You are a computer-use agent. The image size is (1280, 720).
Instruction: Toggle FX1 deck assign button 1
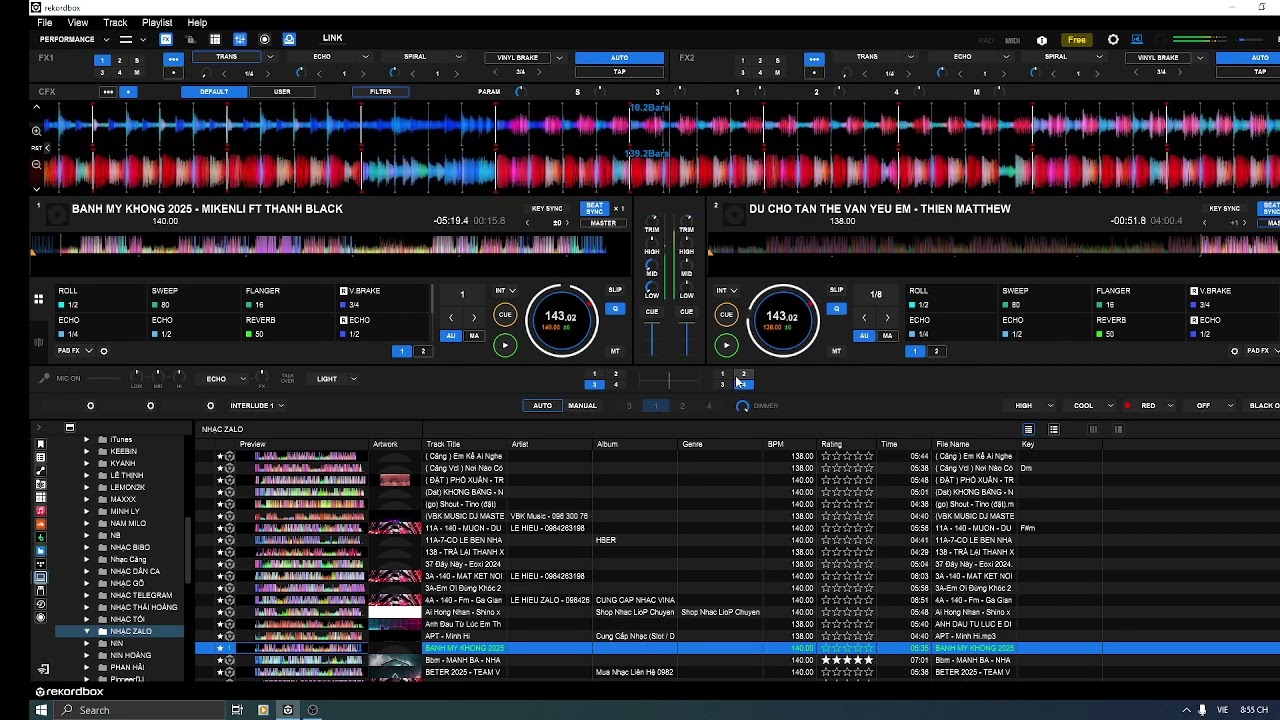(x=102, y=60)
